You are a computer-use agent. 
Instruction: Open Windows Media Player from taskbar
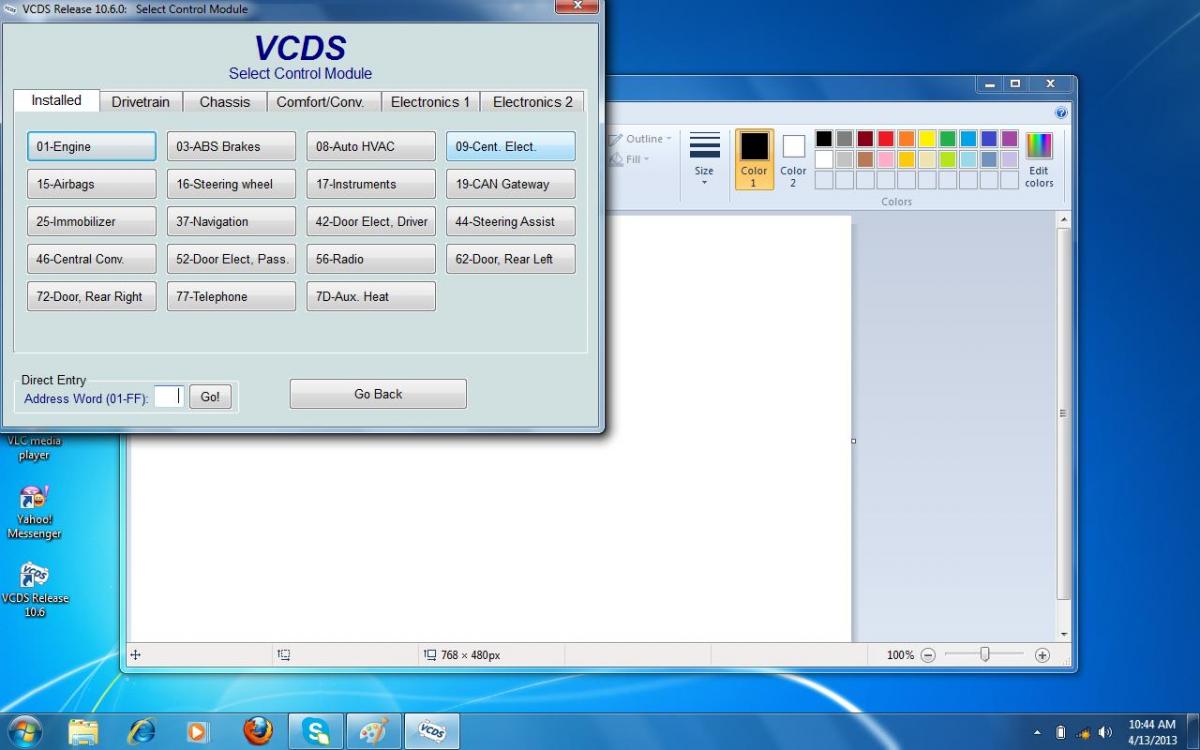click(198, 732)
